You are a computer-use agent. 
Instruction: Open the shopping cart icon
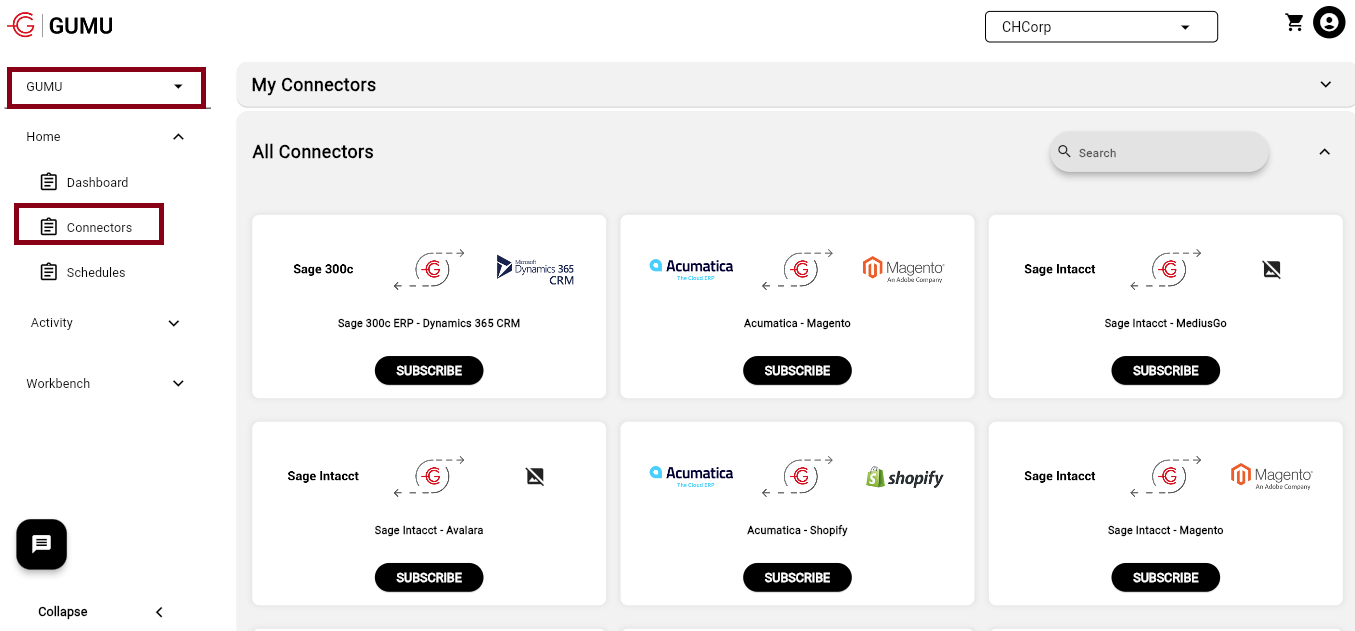point(1294,23)
